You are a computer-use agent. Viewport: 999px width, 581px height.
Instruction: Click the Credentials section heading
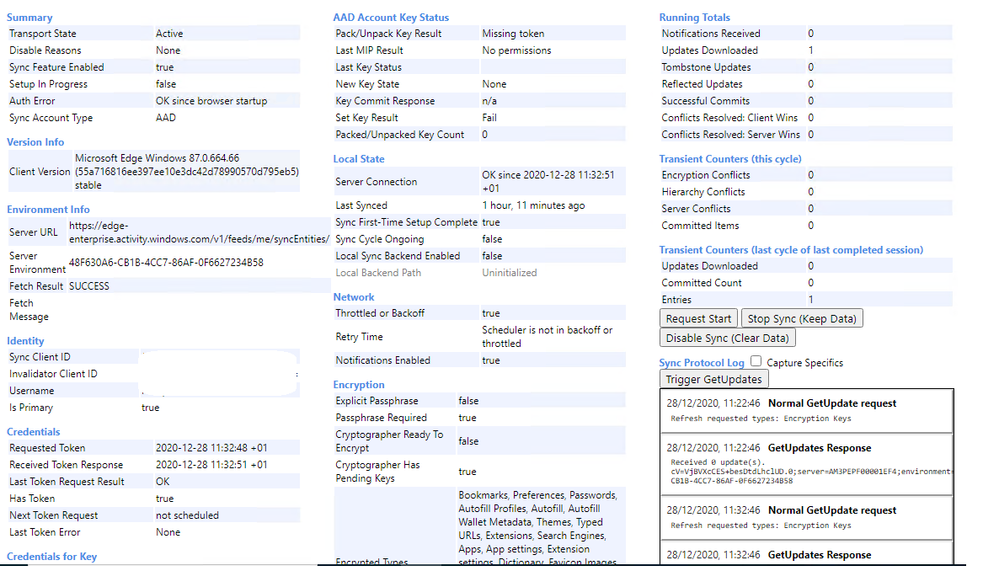33,431
